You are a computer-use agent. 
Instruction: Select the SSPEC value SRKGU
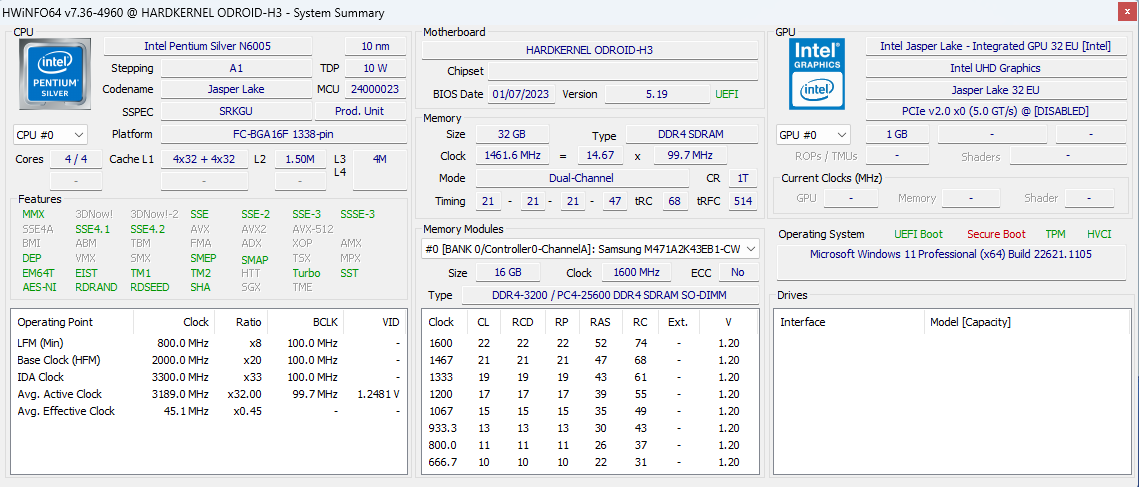pyautogui.click(x=236, y=111)
